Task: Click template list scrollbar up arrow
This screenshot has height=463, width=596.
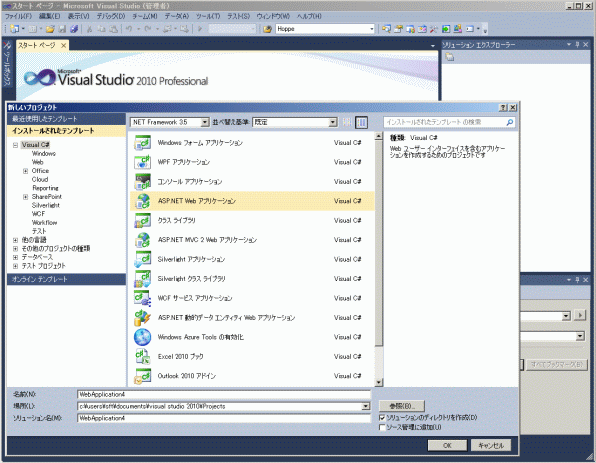Action: pos(379,136)
